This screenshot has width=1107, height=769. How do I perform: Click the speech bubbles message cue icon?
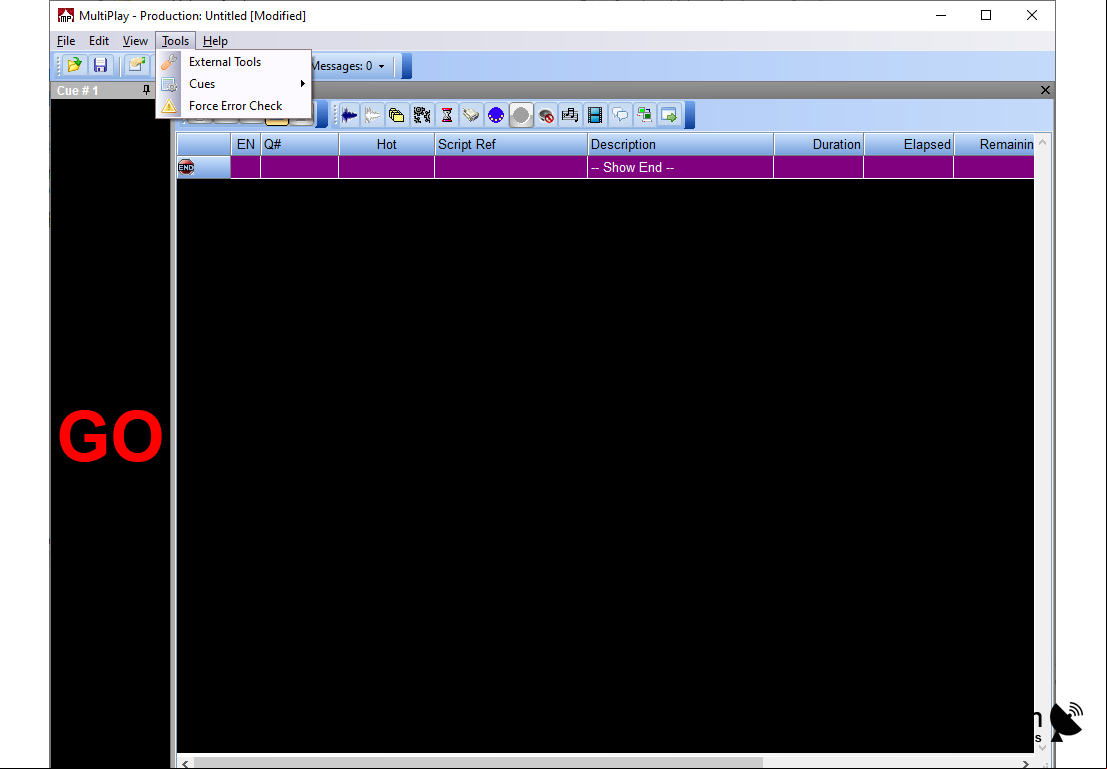[x=620, y=115]
